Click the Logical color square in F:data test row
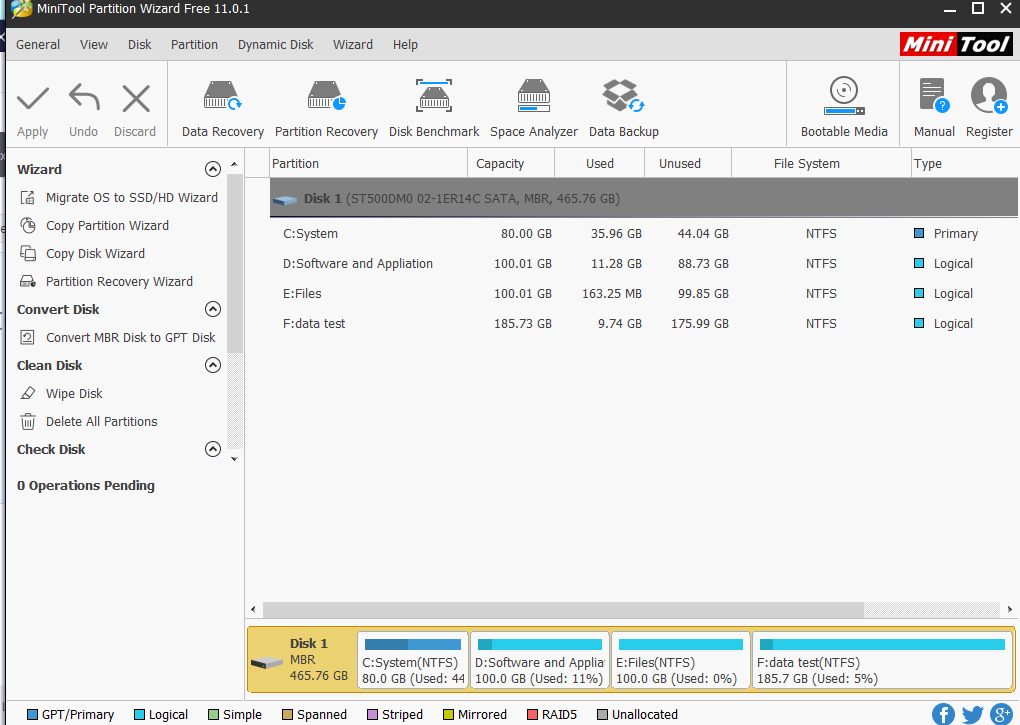The width and height of the screenshot is (1020, 725). click(x=919, y=323)
